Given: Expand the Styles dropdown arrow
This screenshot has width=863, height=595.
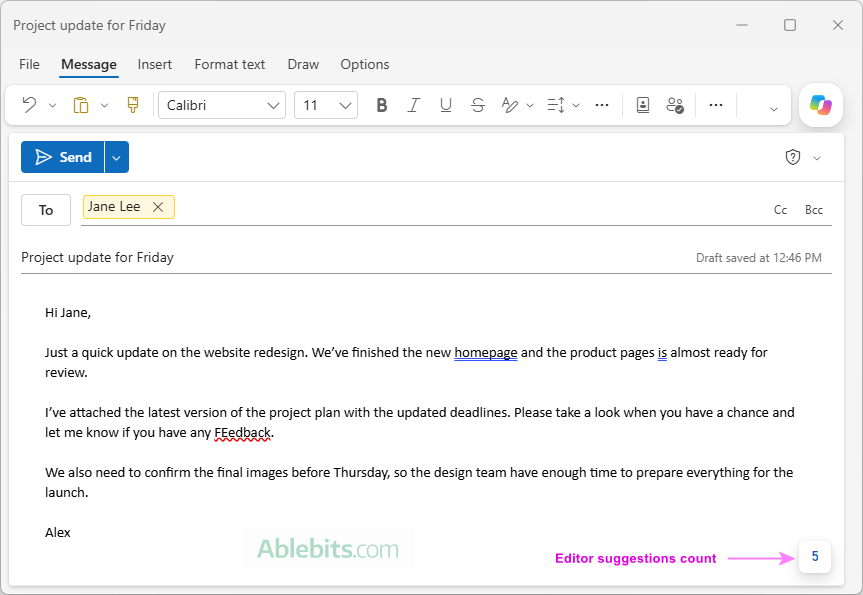Looking at the screenshot, I should [x=530, y=105].
